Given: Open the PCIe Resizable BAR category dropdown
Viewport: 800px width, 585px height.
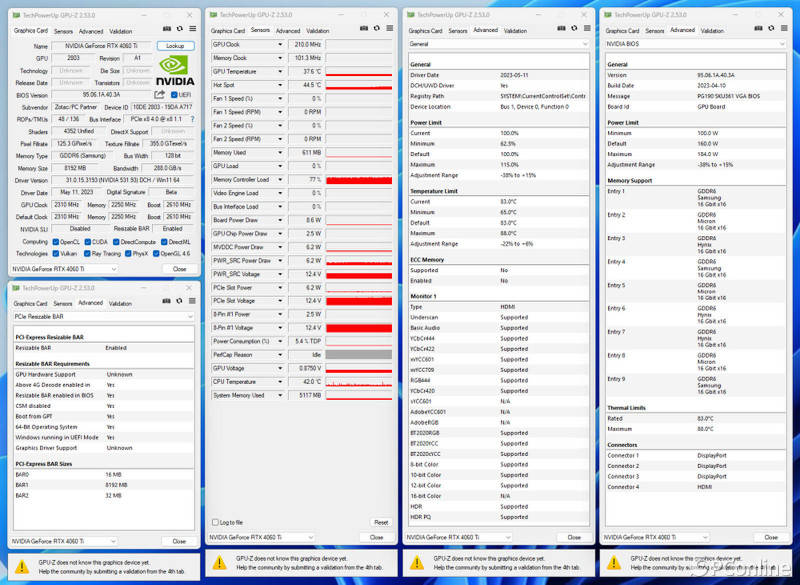Looking at the screenshot, I should tap(190, 316).
